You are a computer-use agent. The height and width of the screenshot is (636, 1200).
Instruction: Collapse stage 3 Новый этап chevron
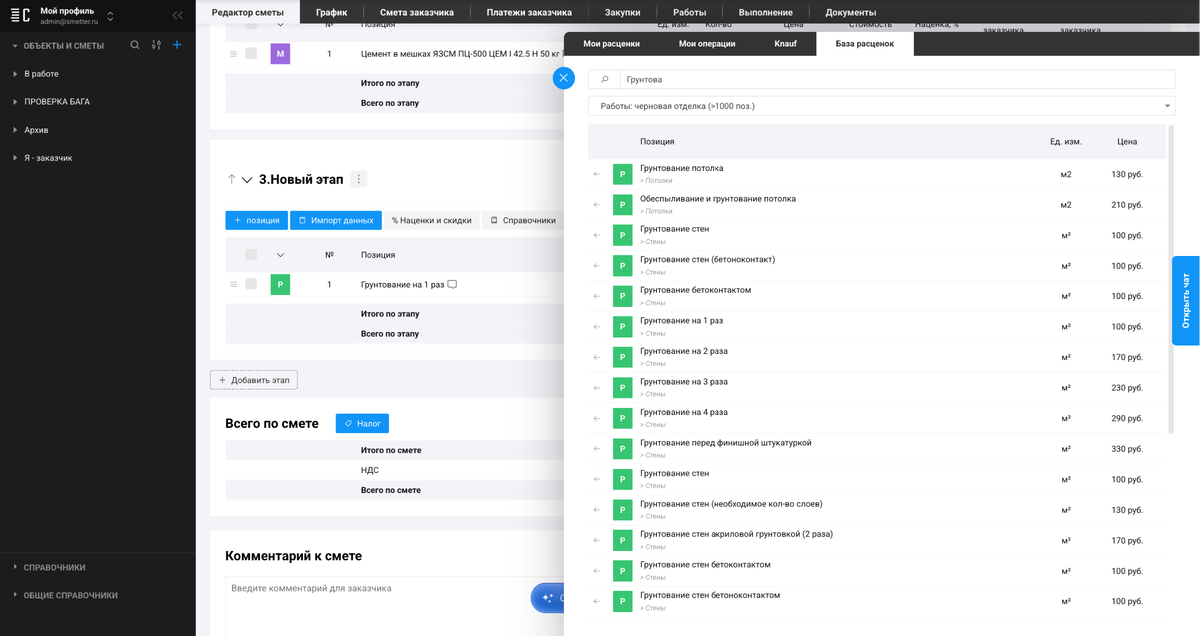[x=247, y=180]
